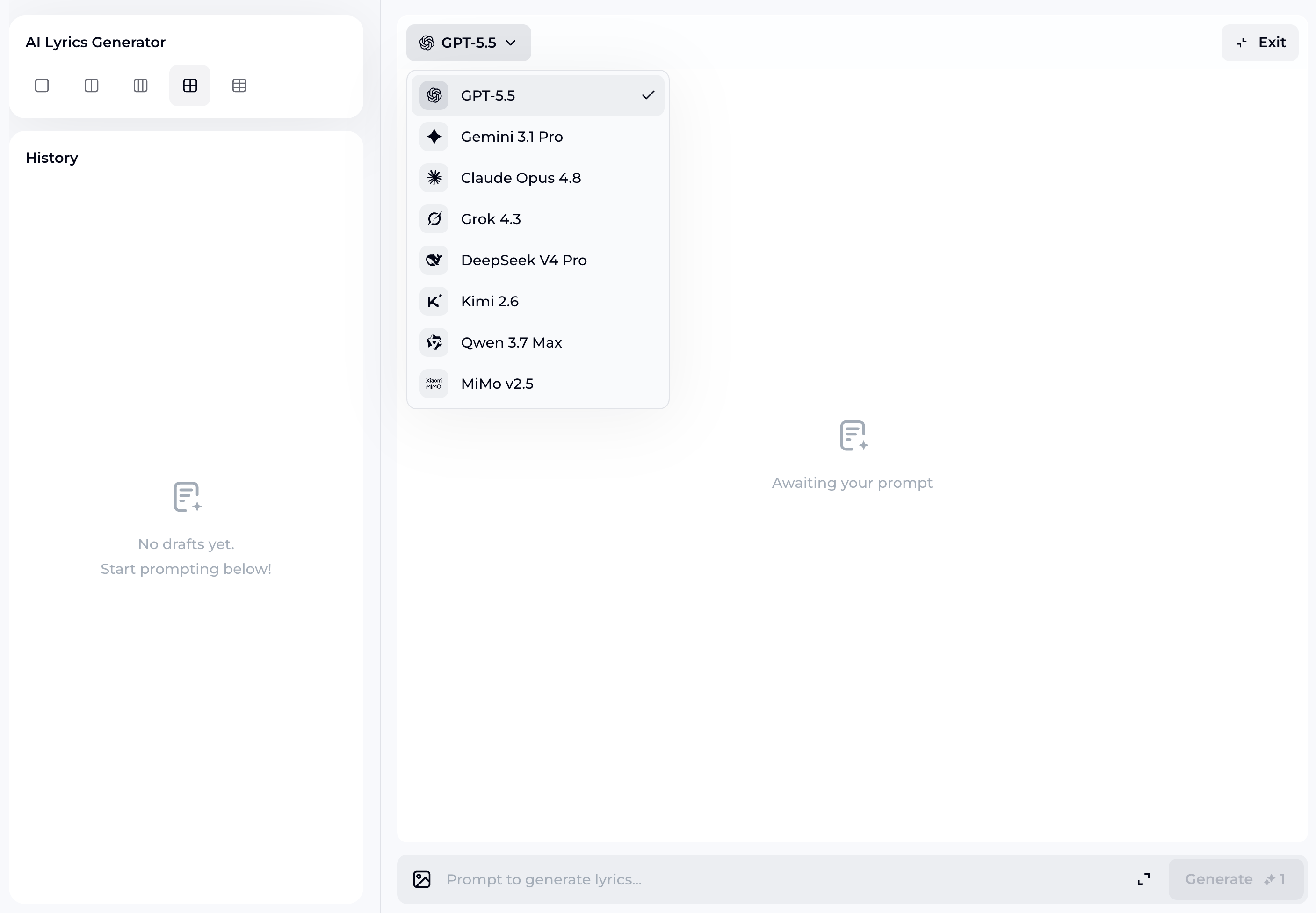Image resolution: width=1316 pixels, height=913 pixels.
Task: Select the single-pane layout icon
Action: pyautogui.click(x=42, y=86)
